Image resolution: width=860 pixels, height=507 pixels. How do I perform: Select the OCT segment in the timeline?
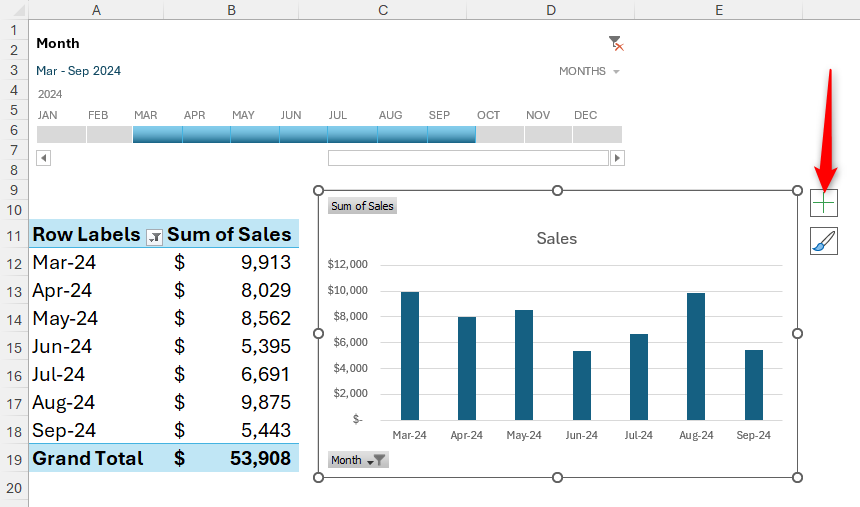click(x=500, y=134)
